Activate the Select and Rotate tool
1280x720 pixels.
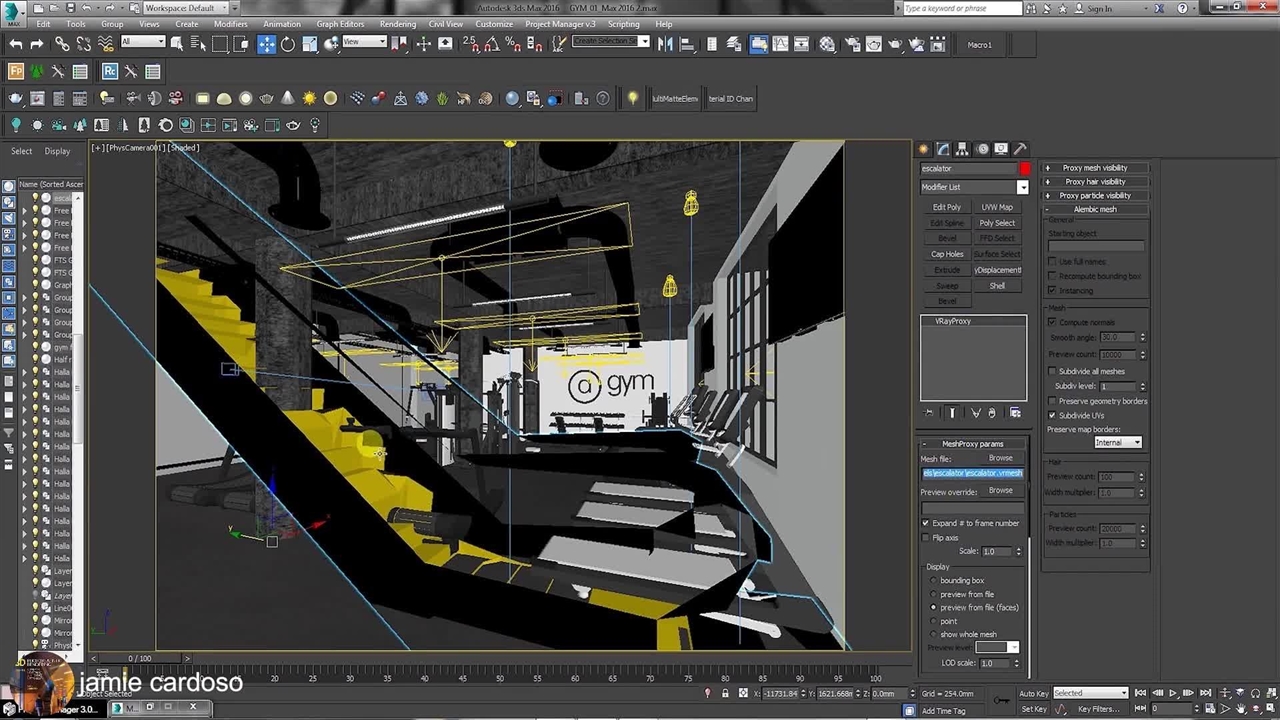coord(288,44)
